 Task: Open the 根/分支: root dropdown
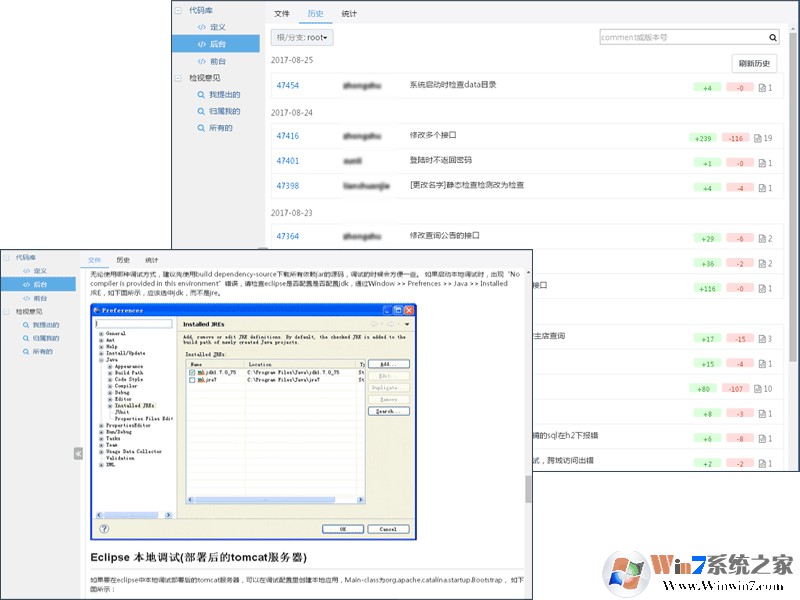click(303, 37)
